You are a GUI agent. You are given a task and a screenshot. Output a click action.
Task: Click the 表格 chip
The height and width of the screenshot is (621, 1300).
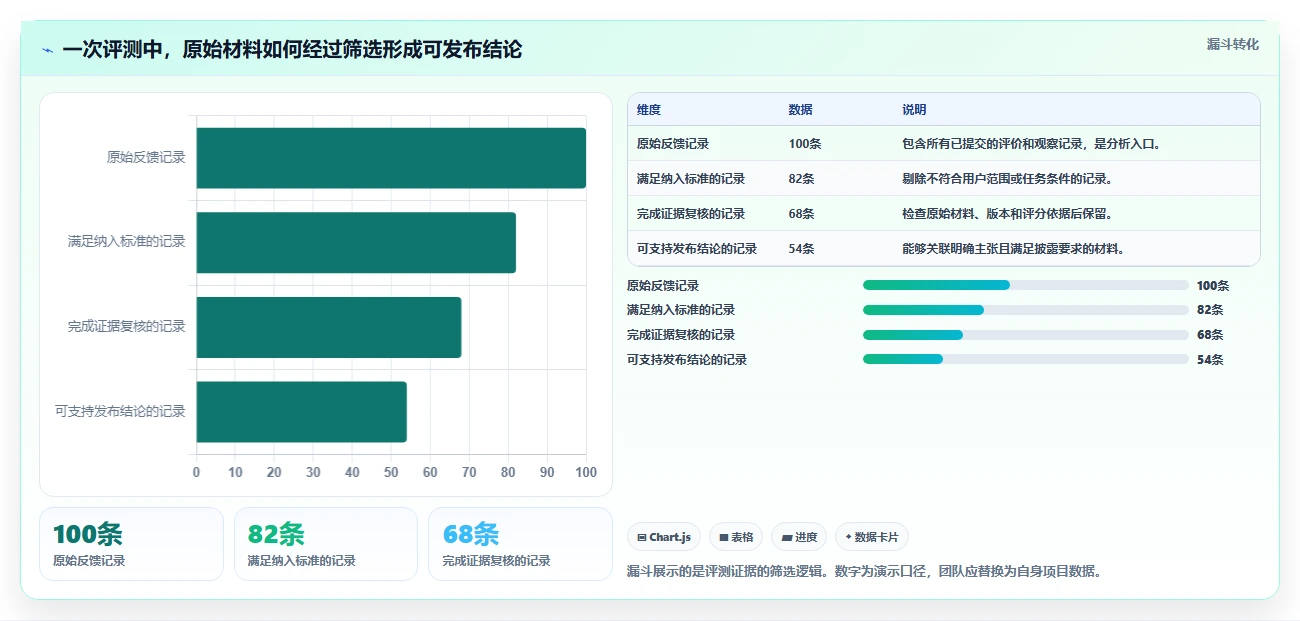click(x=736, y=537)
